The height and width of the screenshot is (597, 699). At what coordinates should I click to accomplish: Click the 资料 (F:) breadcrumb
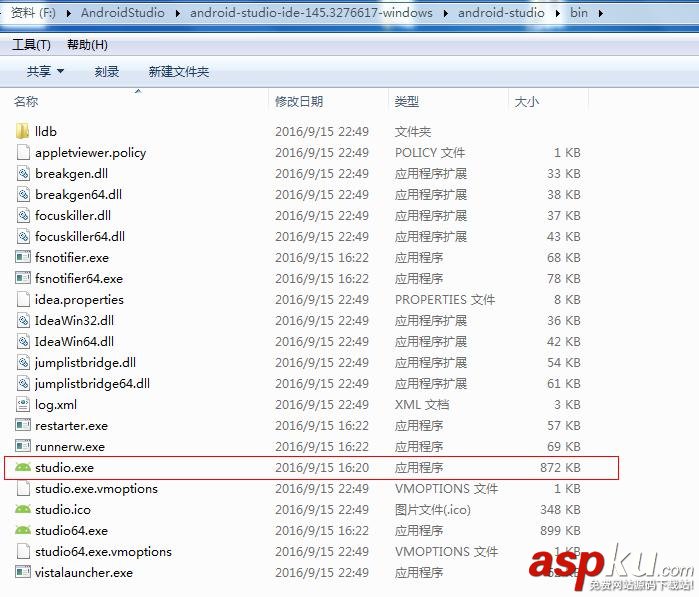coord(33,12)
